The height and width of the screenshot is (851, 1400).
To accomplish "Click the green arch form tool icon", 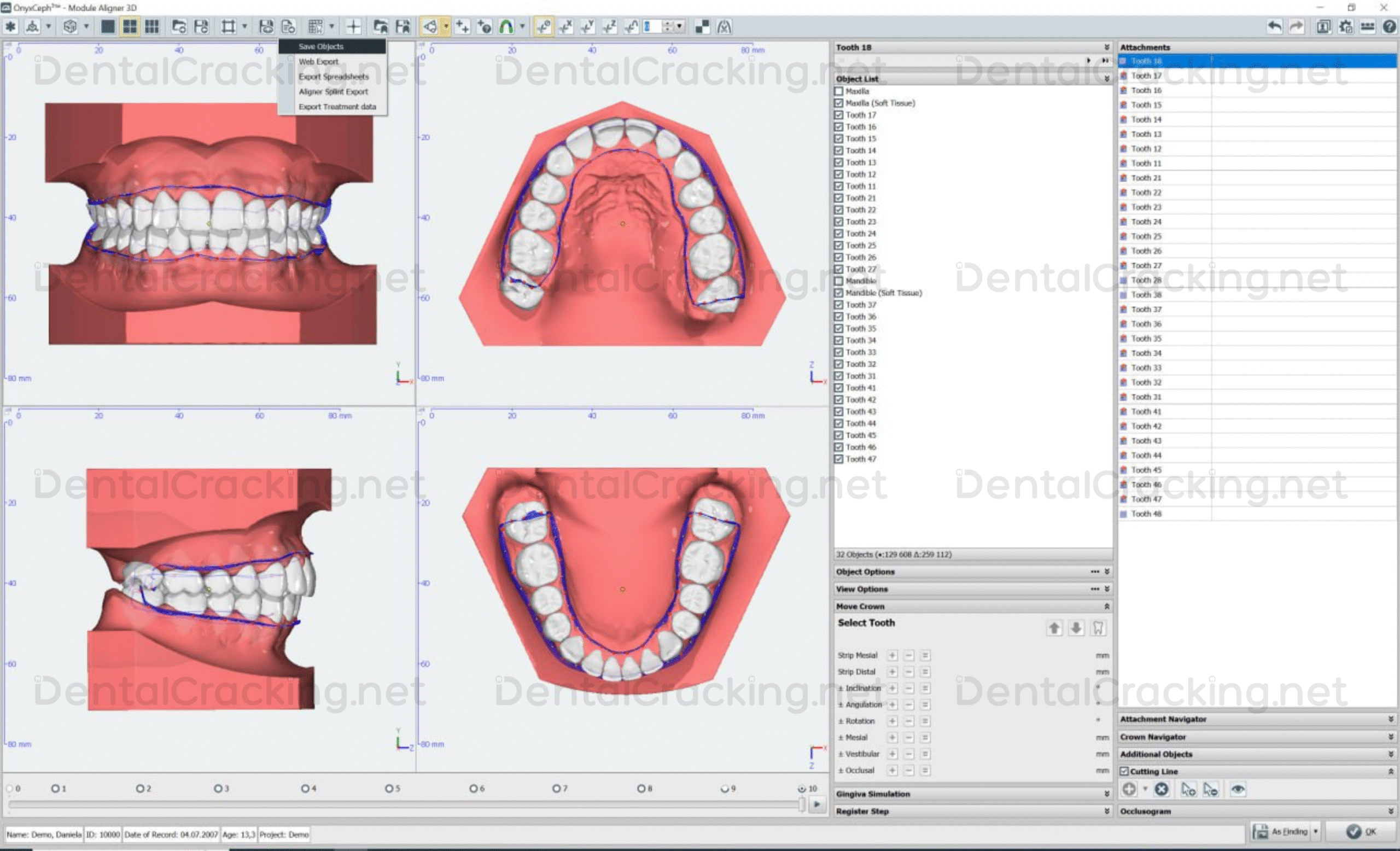I will tap(506, 27).
